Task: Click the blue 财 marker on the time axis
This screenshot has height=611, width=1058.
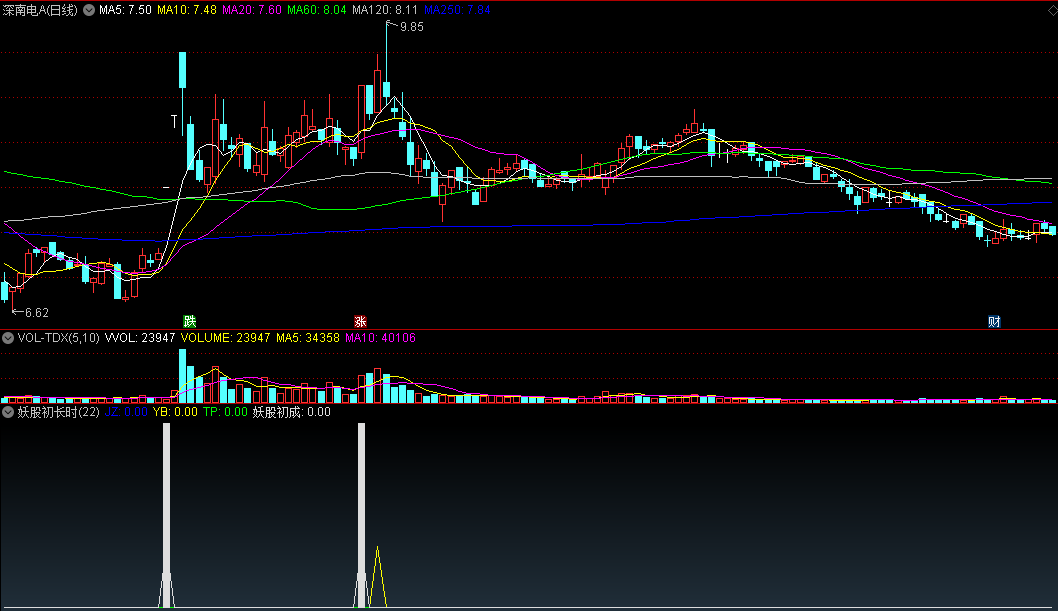Action: [994, 322]
